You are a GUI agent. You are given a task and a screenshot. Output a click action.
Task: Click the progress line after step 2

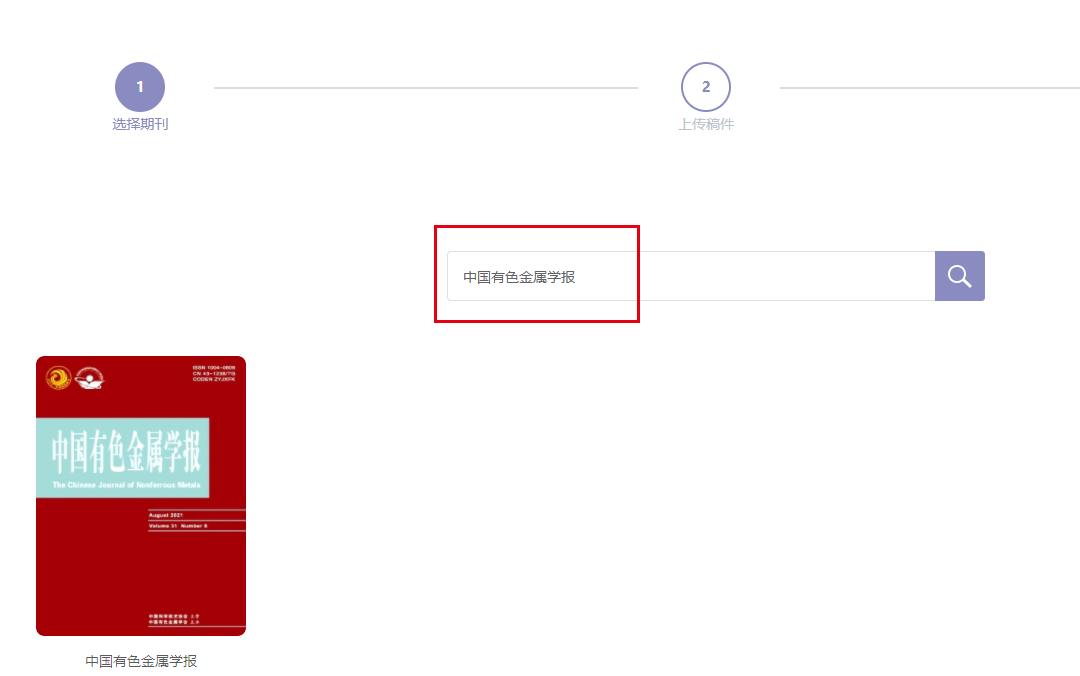point(930,88)
